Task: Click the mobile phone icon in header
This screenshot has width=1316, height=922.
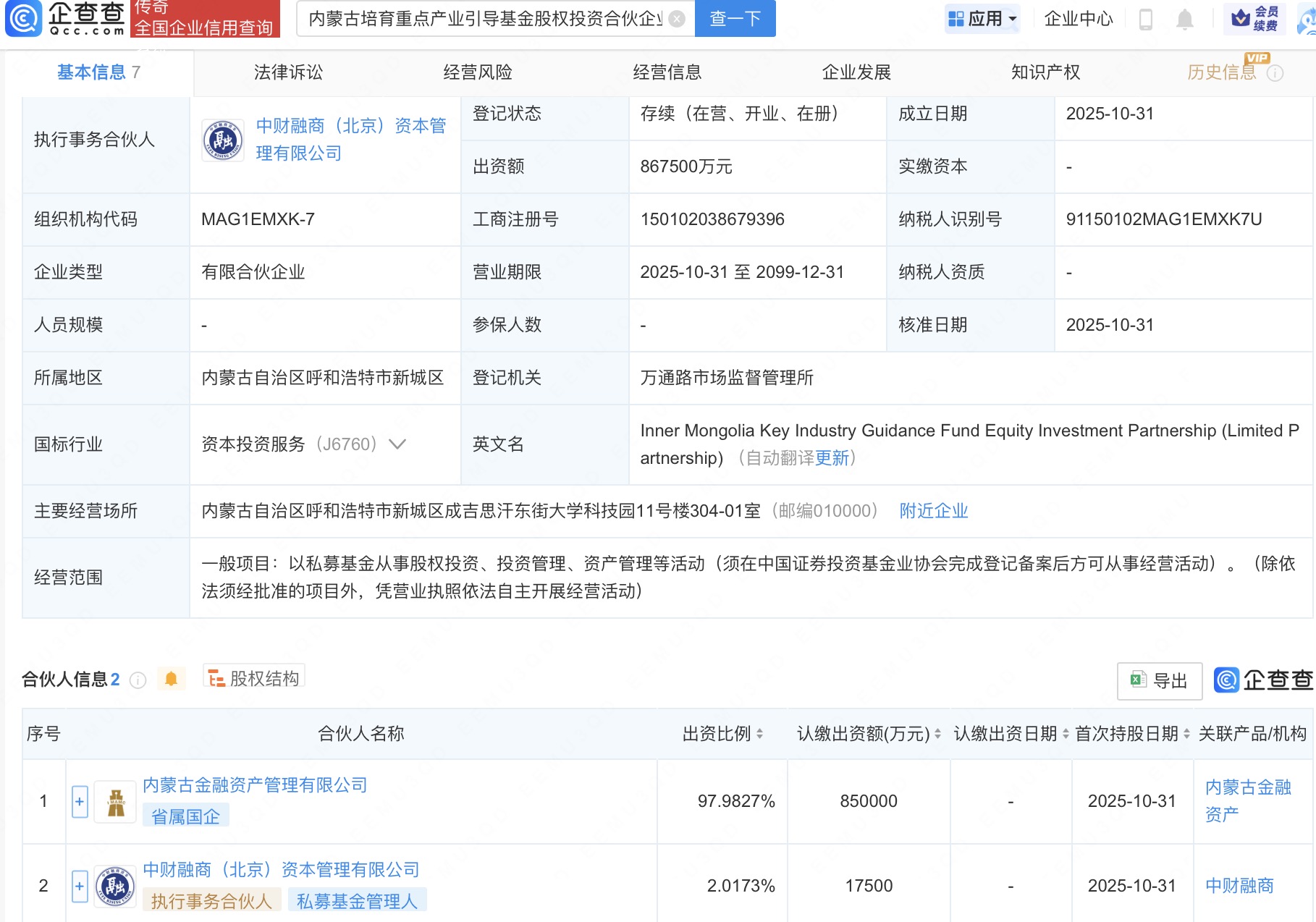Action: (1145, 19)
